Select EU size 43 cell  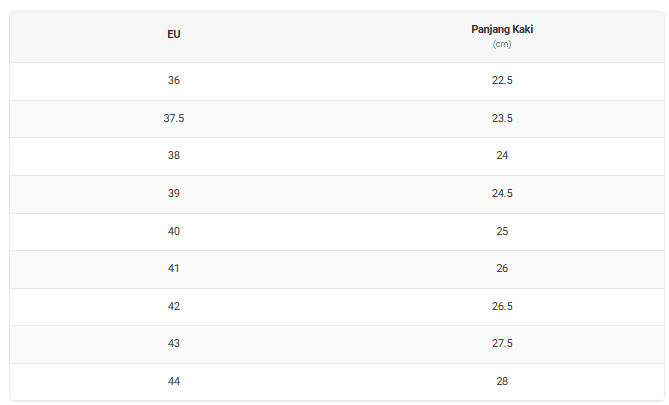174,344
